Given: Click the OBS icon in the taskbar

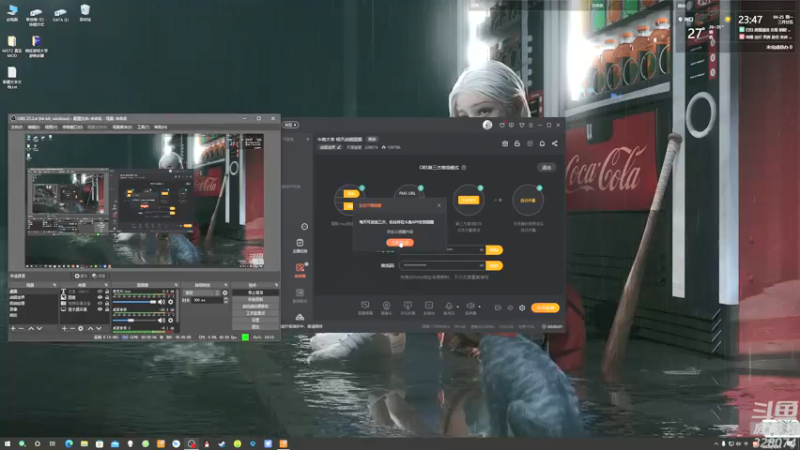Looking at the screenshot, I should pyautogui.click(x=191, y=444).
